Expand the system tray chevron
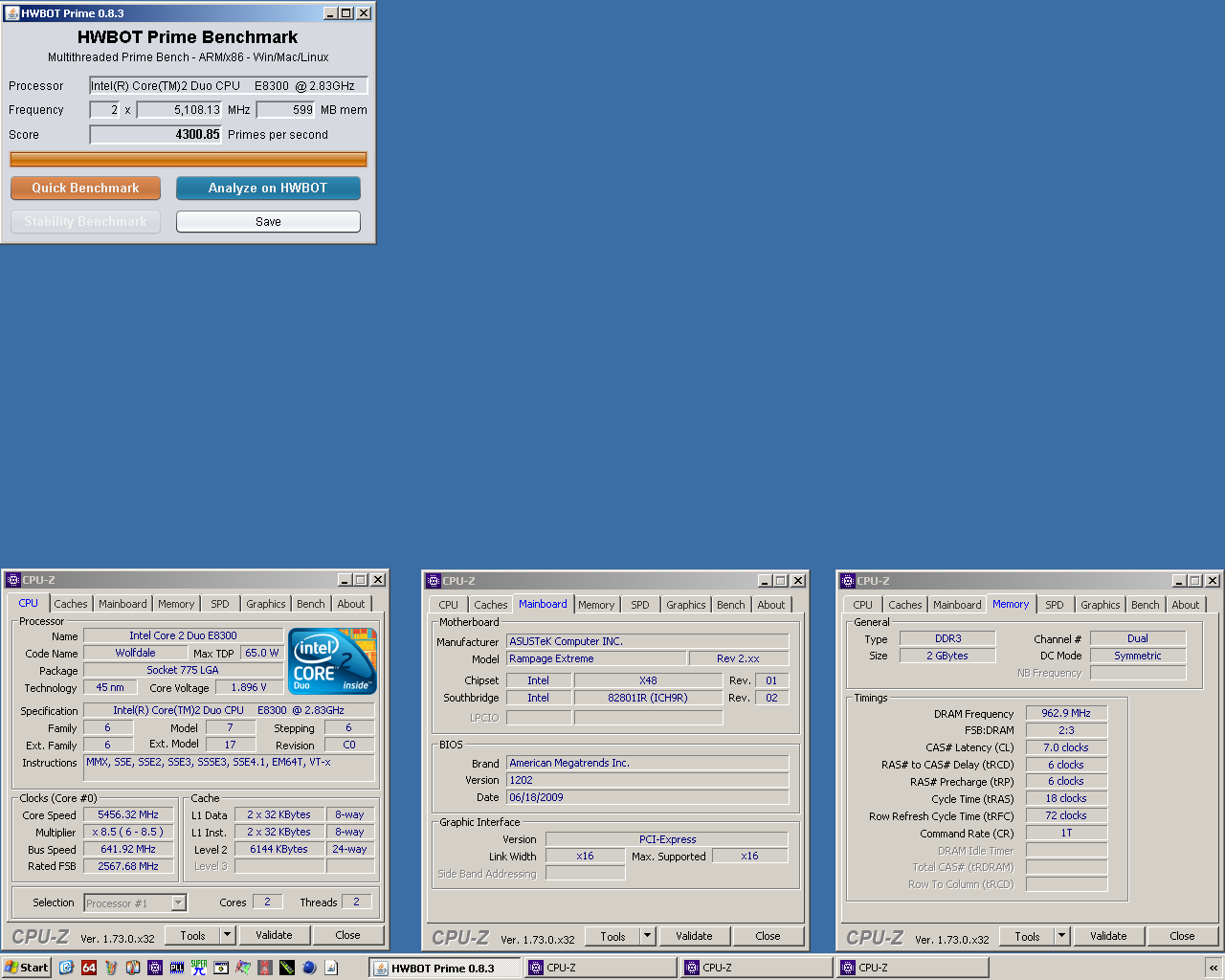 pyautogui.click(x=1214, y=968)
